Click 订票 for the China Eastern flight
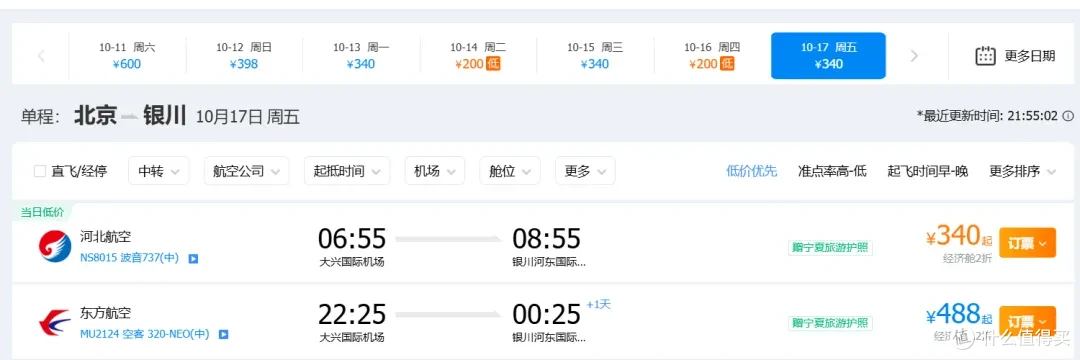Screen dimensions: 1080x360 pos(1027,321)
